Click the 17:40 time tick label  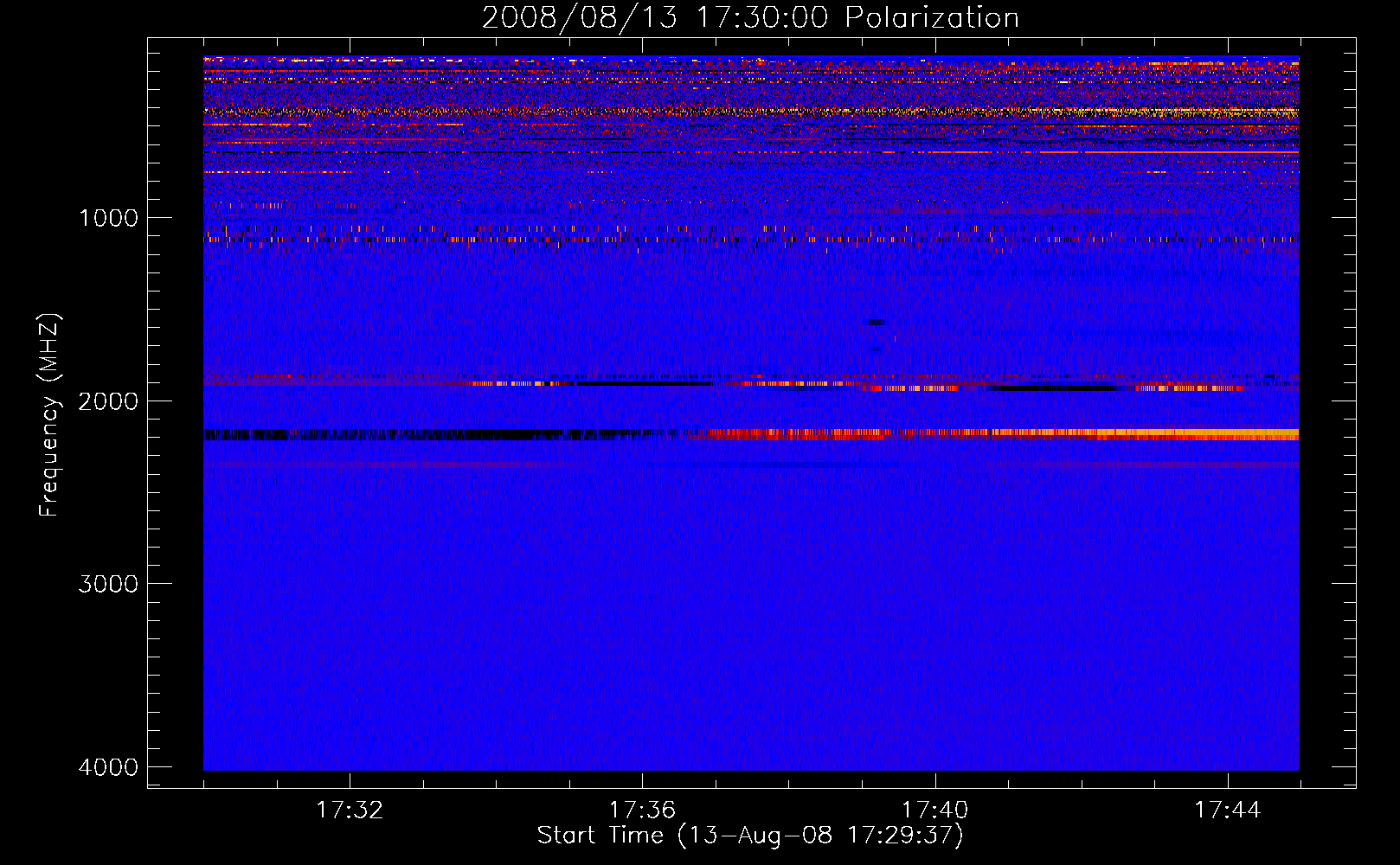click(935, 811)
